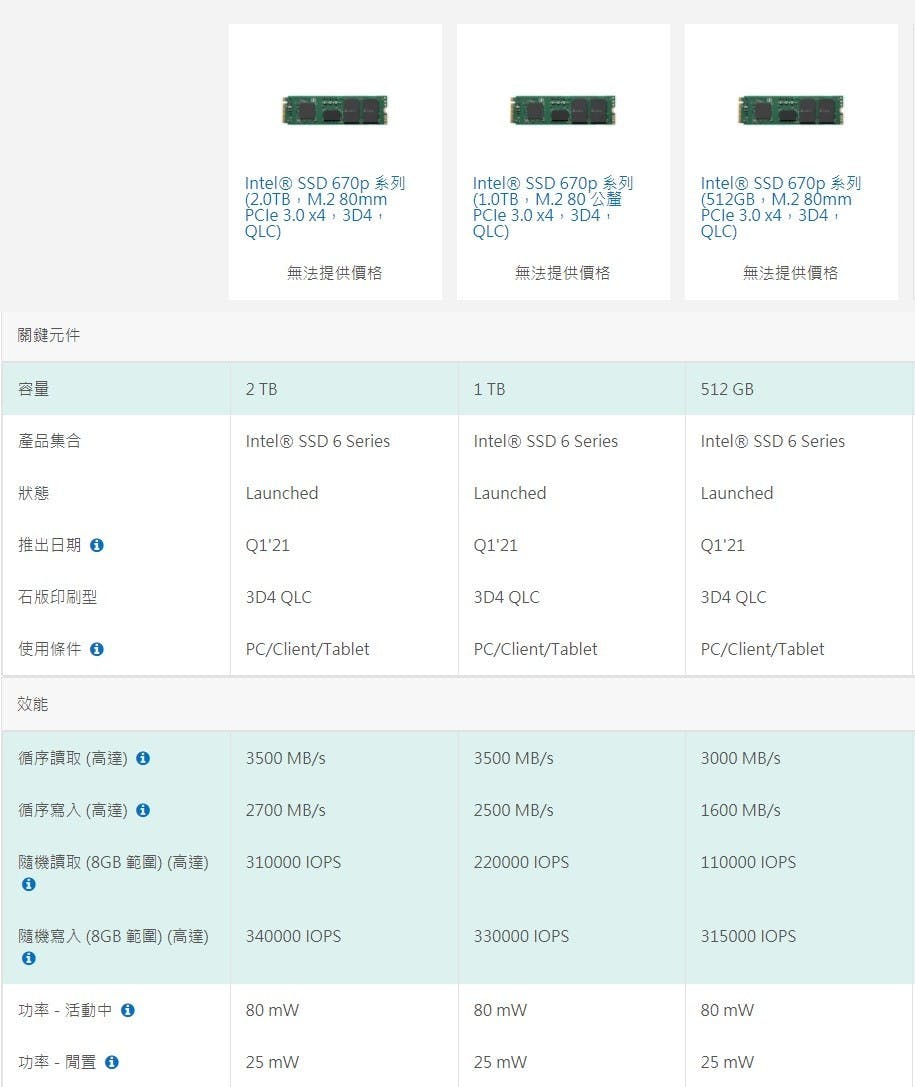This screenshot has width=915, height=1087.
Task: Click 310000 IOPS random read value
Action: pyautogui.click(x=293, y=862)
